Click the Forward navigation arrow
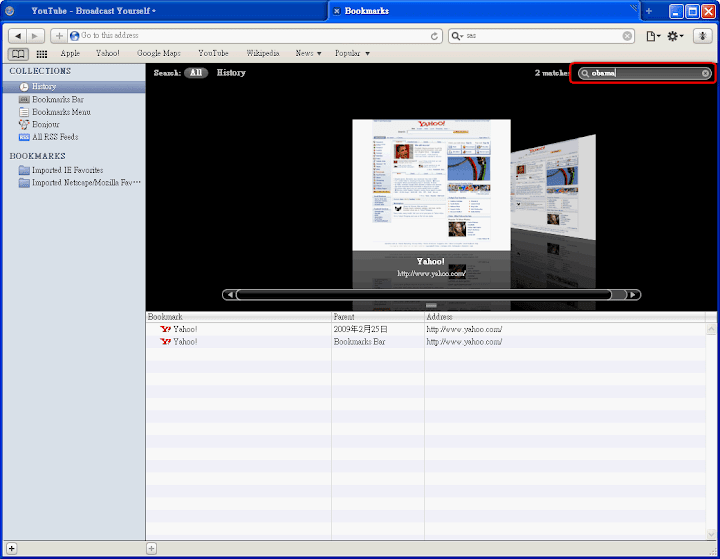Screen dimensions: 720x559 click(x=35, y=36)
